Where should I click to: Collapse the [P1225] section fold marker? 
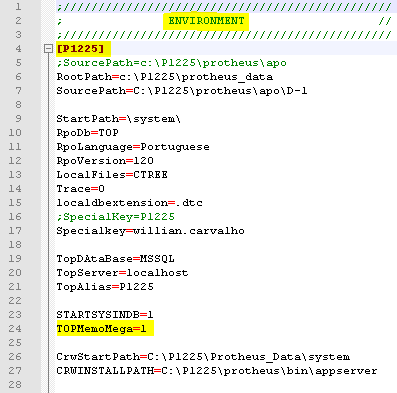pos(48,49)
